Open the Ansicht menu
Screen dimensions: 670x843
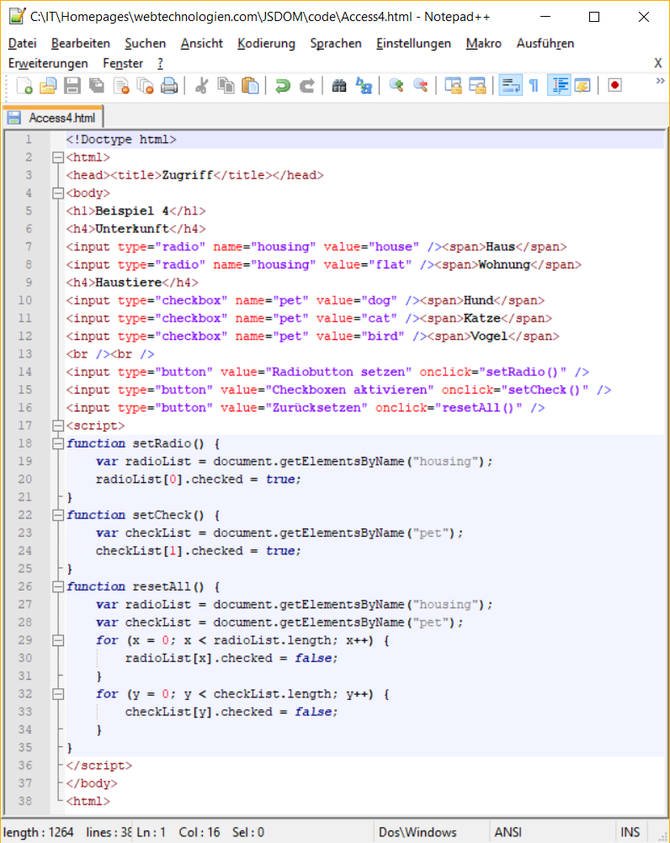202,43
